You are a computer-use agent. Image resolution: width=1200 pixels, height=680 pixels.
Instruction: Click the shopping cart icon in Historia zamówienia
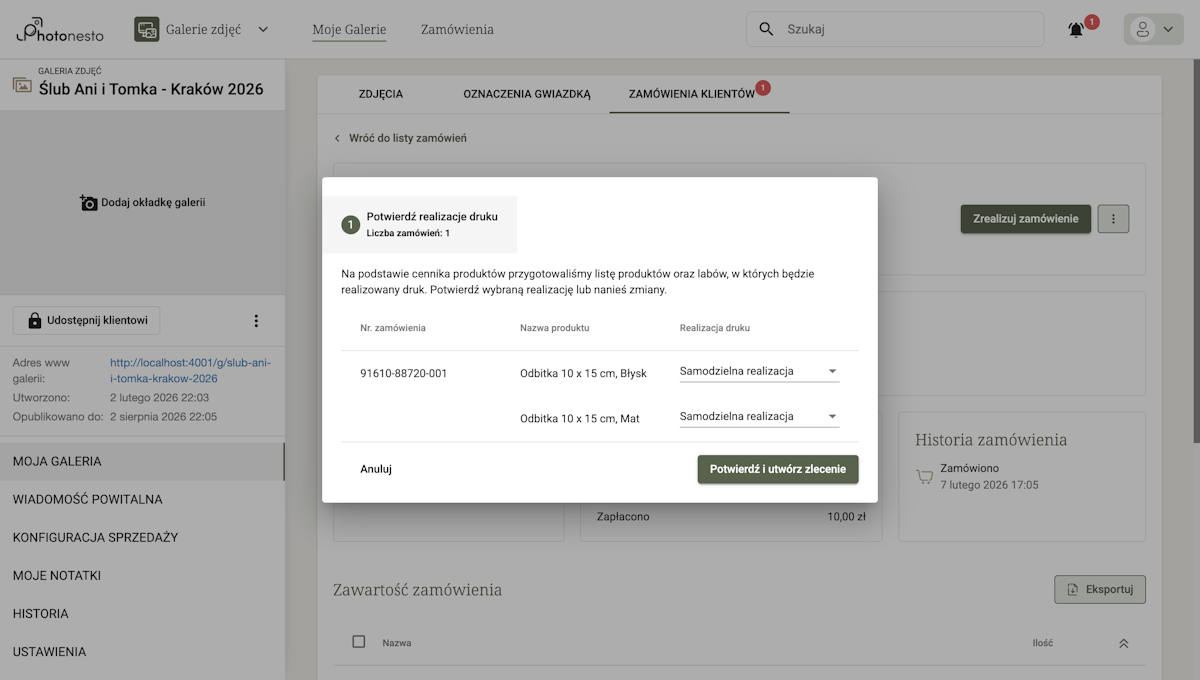(923, 476)
